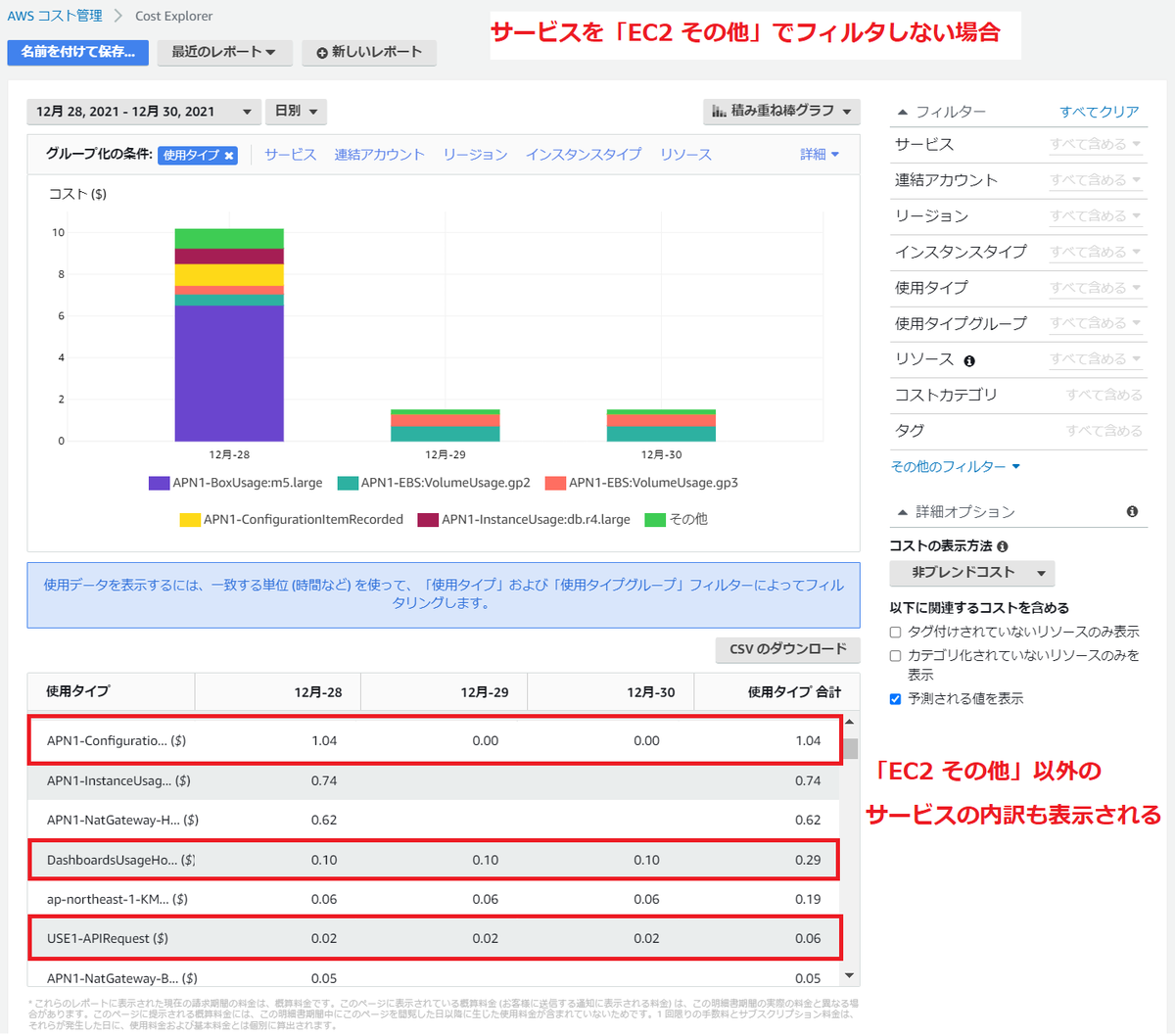Image resolution: width=1175 pixels, height=1036 pixels.
Task: Select the APN1-NatGateway-H... ($) row label
Action: 122,821
